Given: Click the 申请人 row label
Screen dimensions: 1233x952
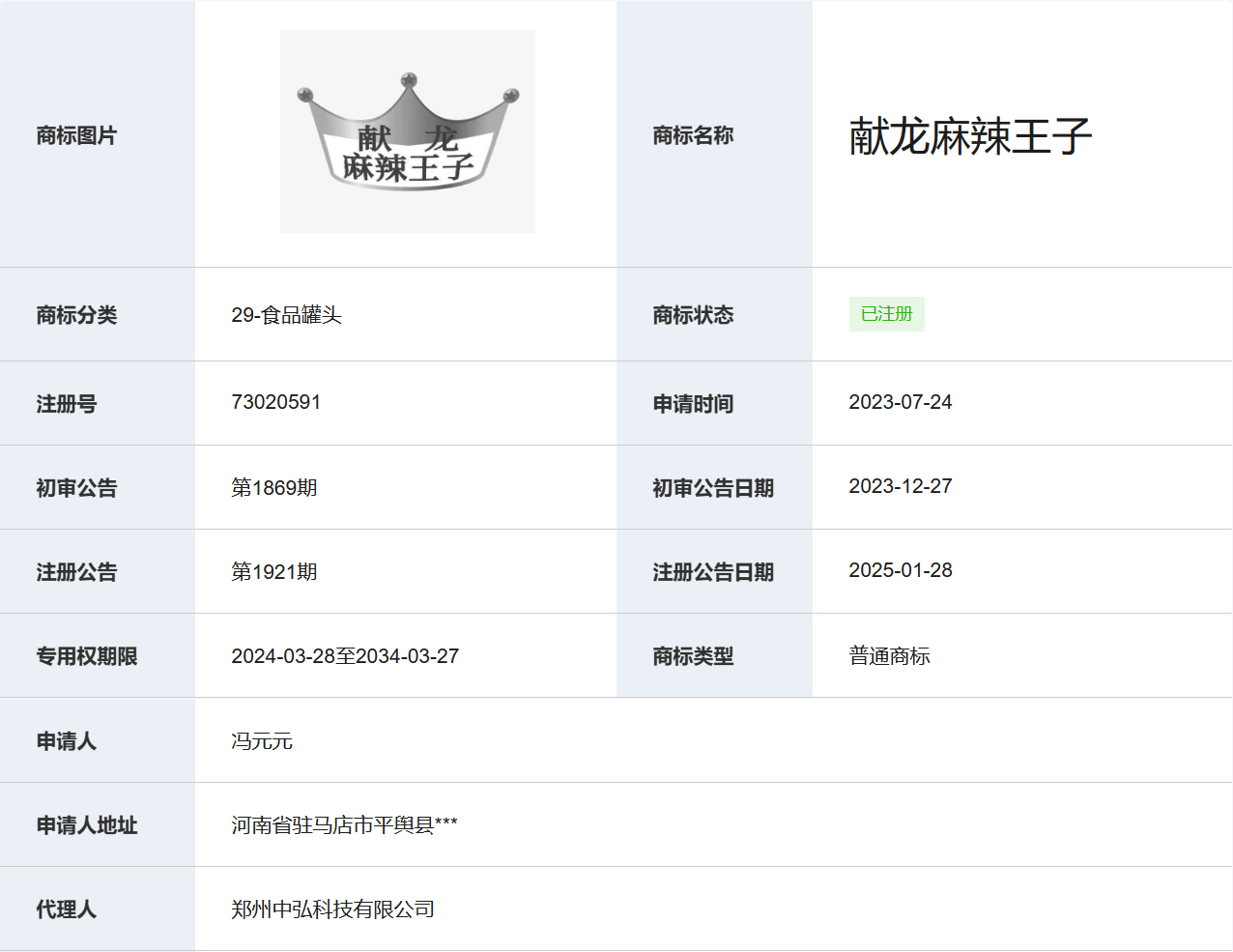Looking at the screenshot, I should point(67,741).
